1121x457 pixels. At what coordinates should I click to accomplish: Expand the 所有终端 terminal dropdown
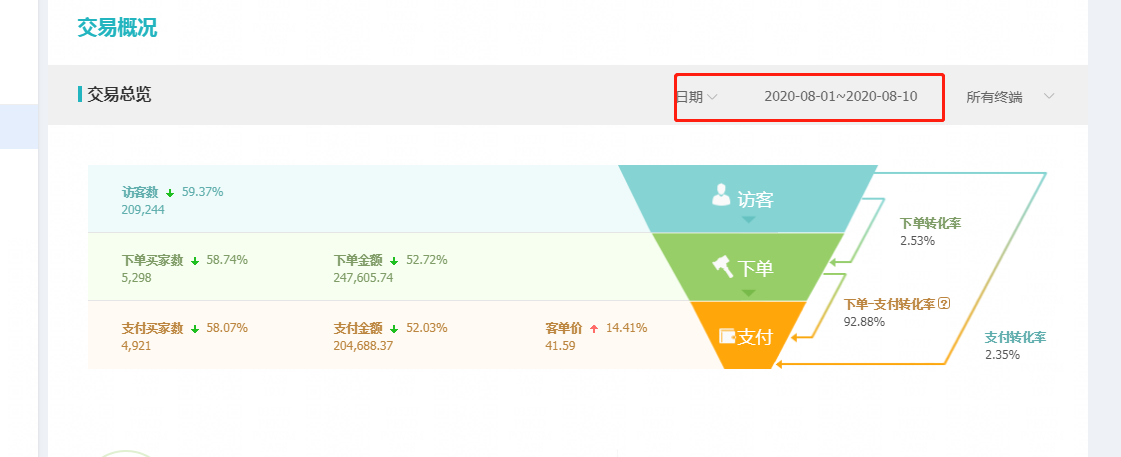pyautogui.click(x=1010, y=97)
